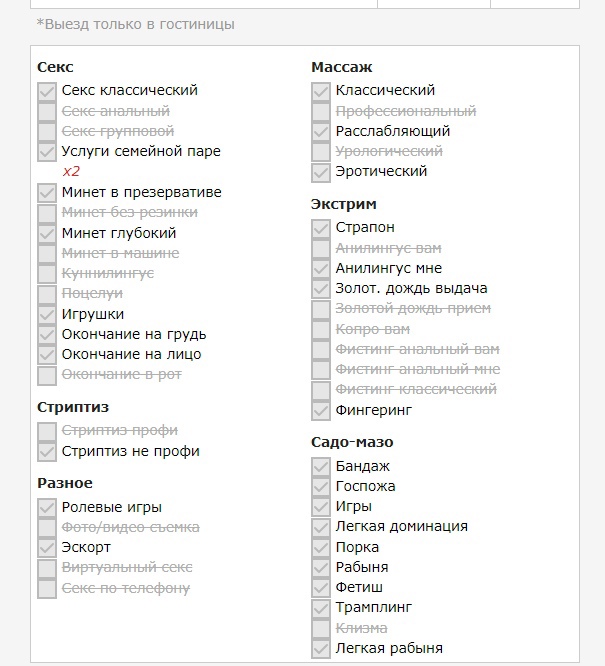Toggle the Массаж 'Классический' checkbox

pyautogui.click(x=320, y=91)
